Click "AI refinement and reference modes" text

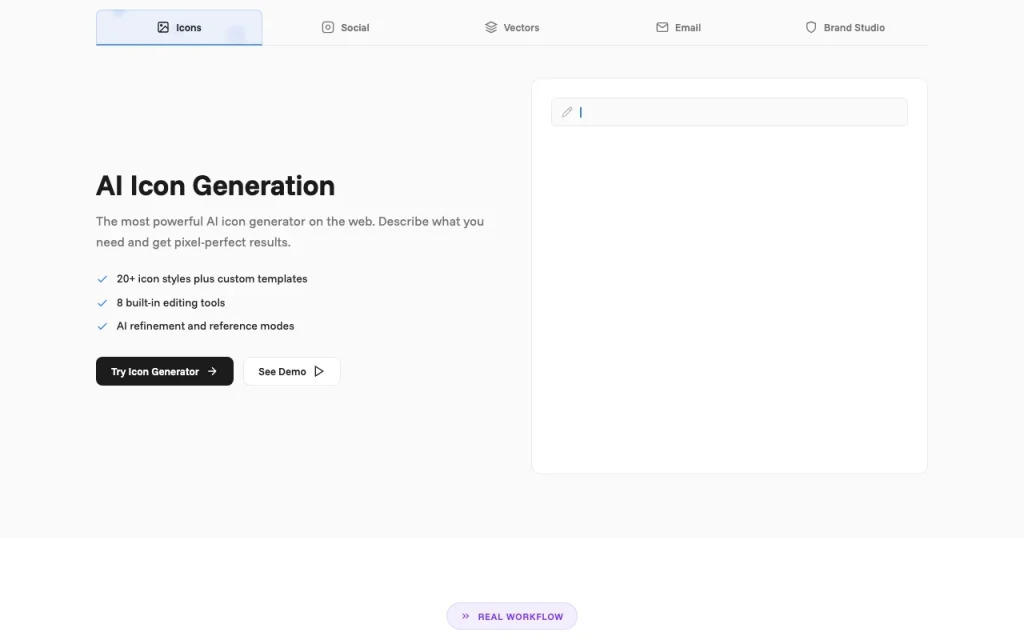pyautogui.click(x=205, y=326)
